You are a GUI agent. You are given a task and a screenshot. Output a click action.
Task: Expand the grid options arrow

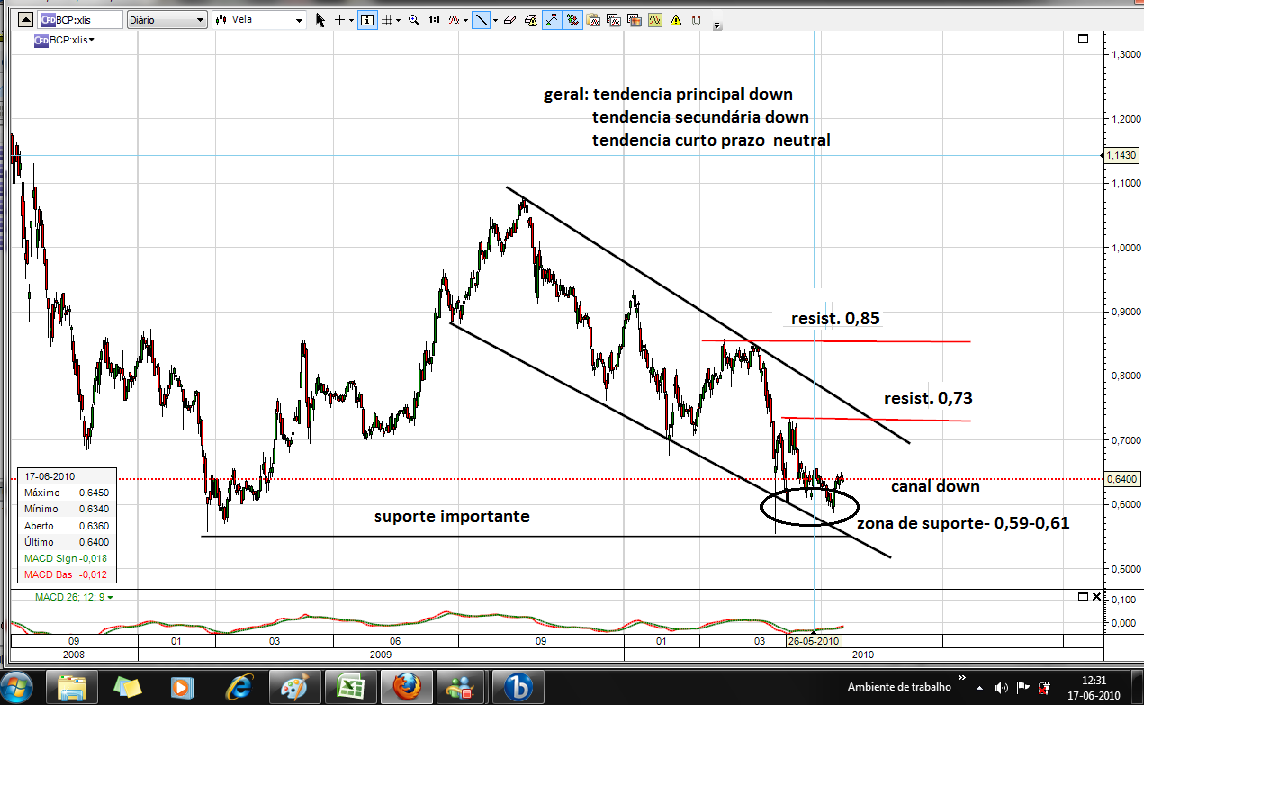click(398, 19)
